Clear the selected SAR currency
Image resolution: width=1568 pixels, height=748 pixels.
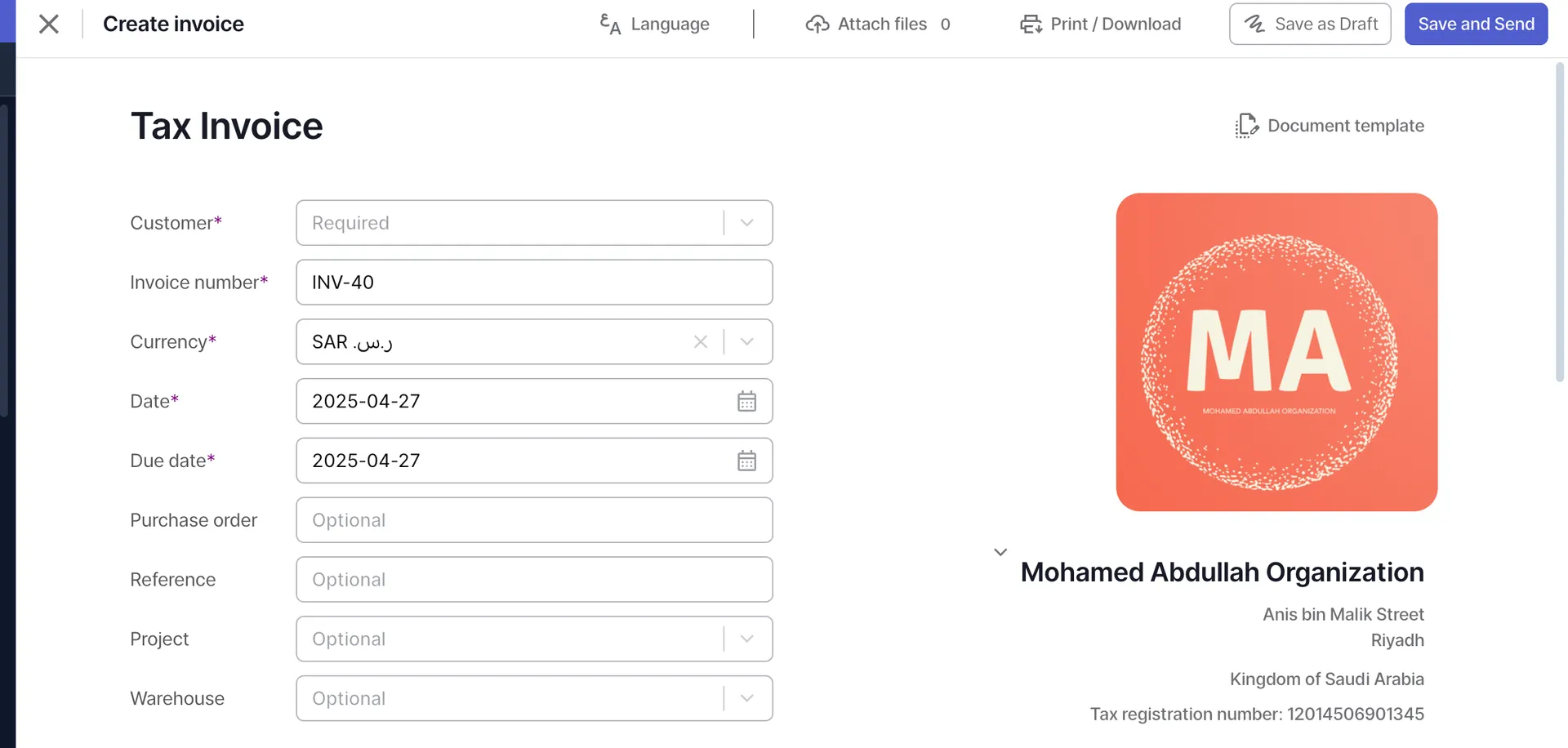coord(701,342)
